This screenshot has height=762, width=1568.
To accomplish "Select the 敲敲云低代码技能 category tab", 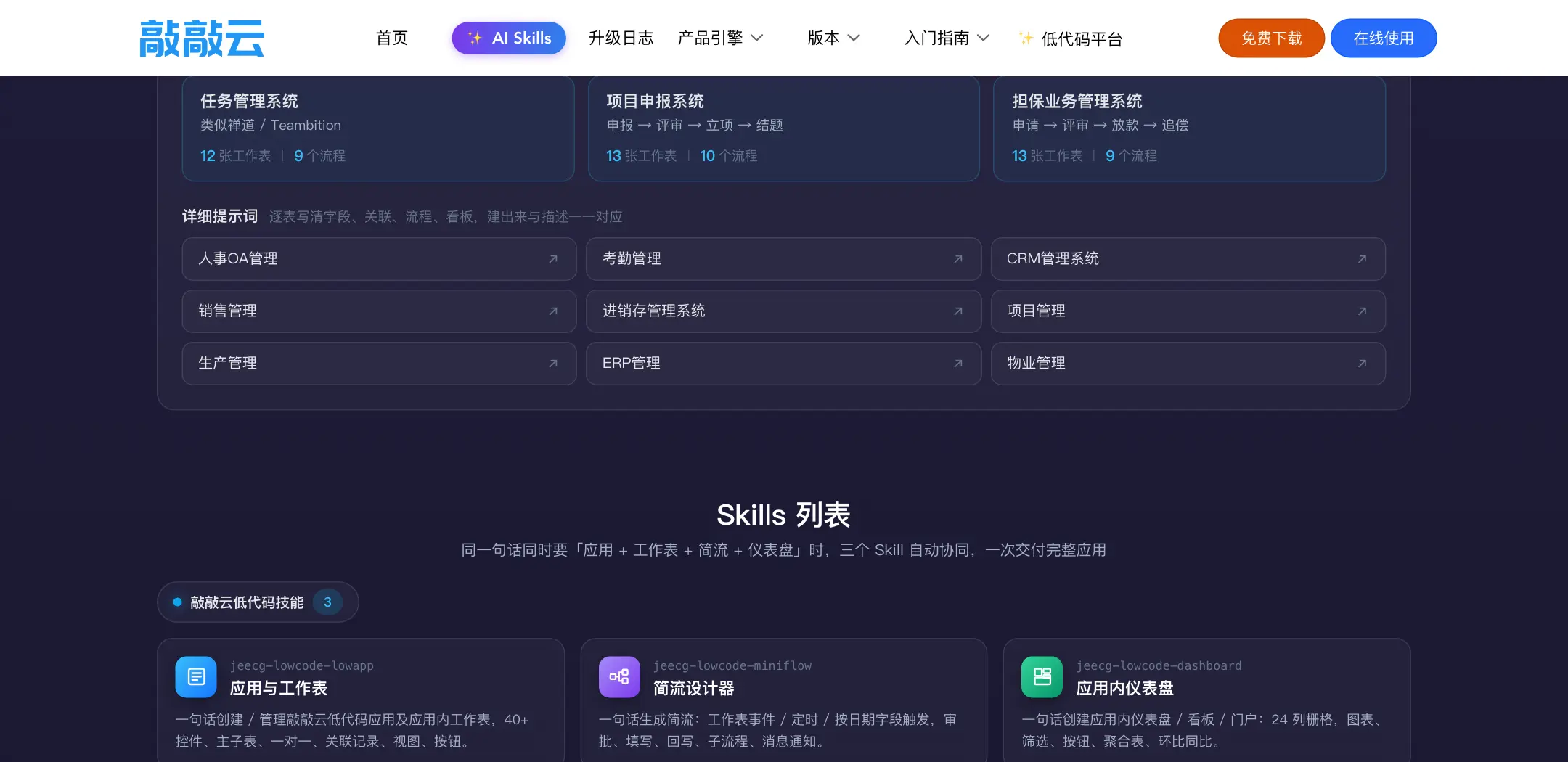I will (x=258, y=602).
